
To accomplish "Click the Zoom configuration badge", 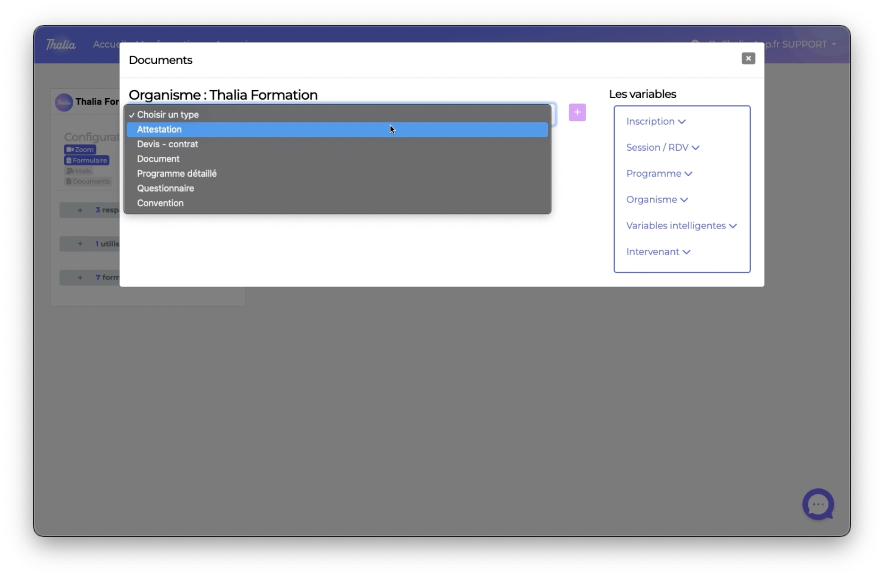I will pyautogui.click(x=80, y=150).
